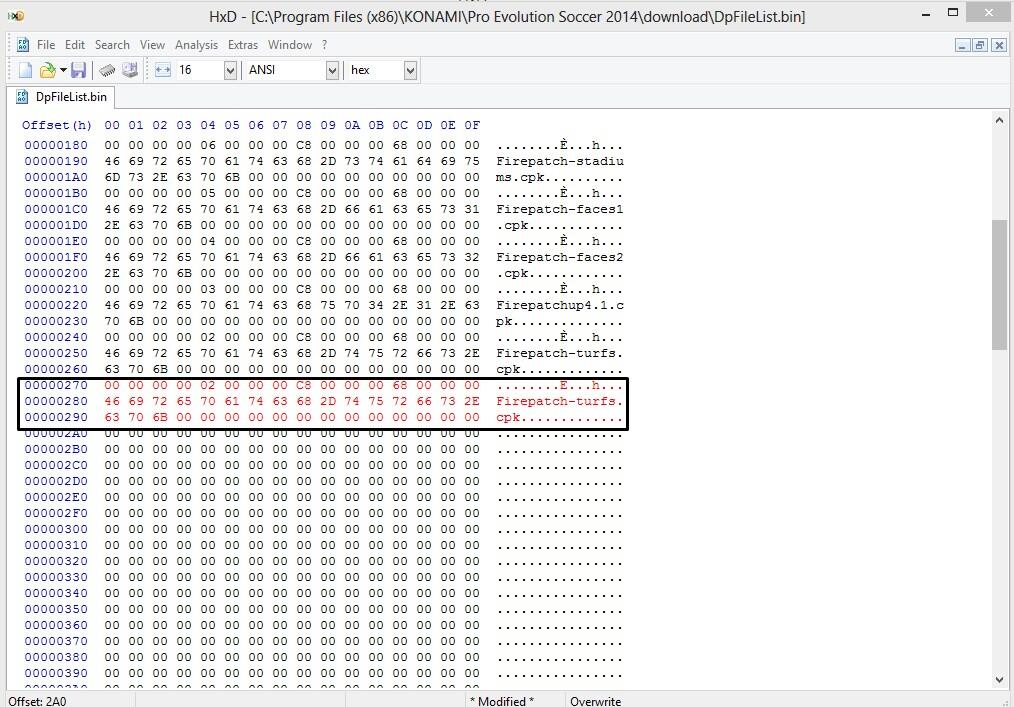Click the Modified status bar entry
1014x707 pixels.
pyautogui.click(x=502, y=701)
